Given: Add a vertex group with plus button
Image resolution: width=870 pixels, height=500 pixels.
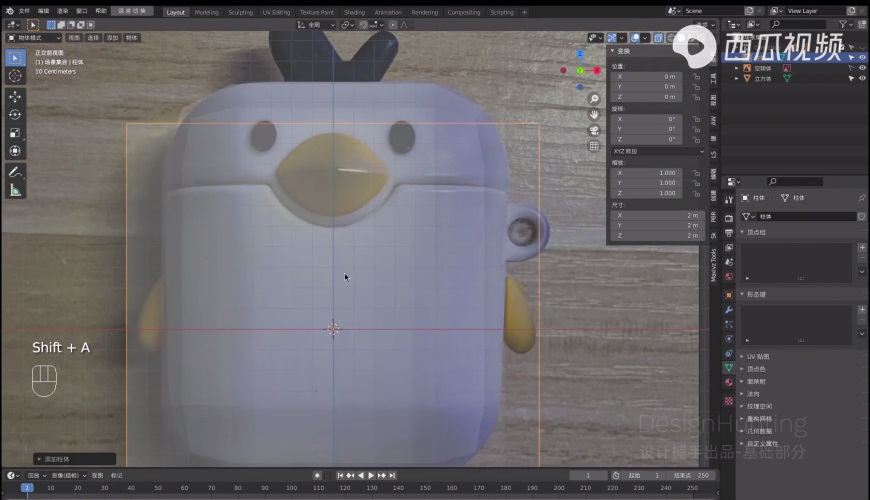Looking at the screenshot, I should pos(862,248).
